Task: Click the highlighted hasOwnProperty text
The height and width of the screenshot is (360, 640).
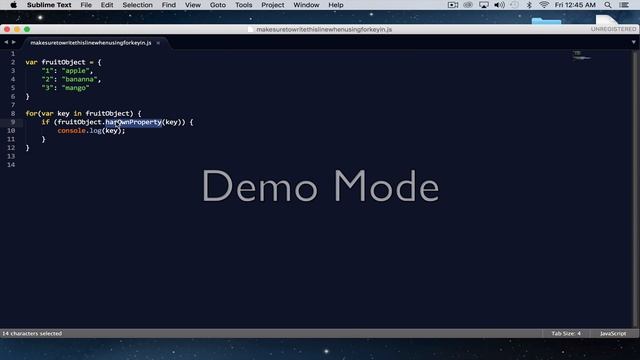Action: click(x=133, y=122)
